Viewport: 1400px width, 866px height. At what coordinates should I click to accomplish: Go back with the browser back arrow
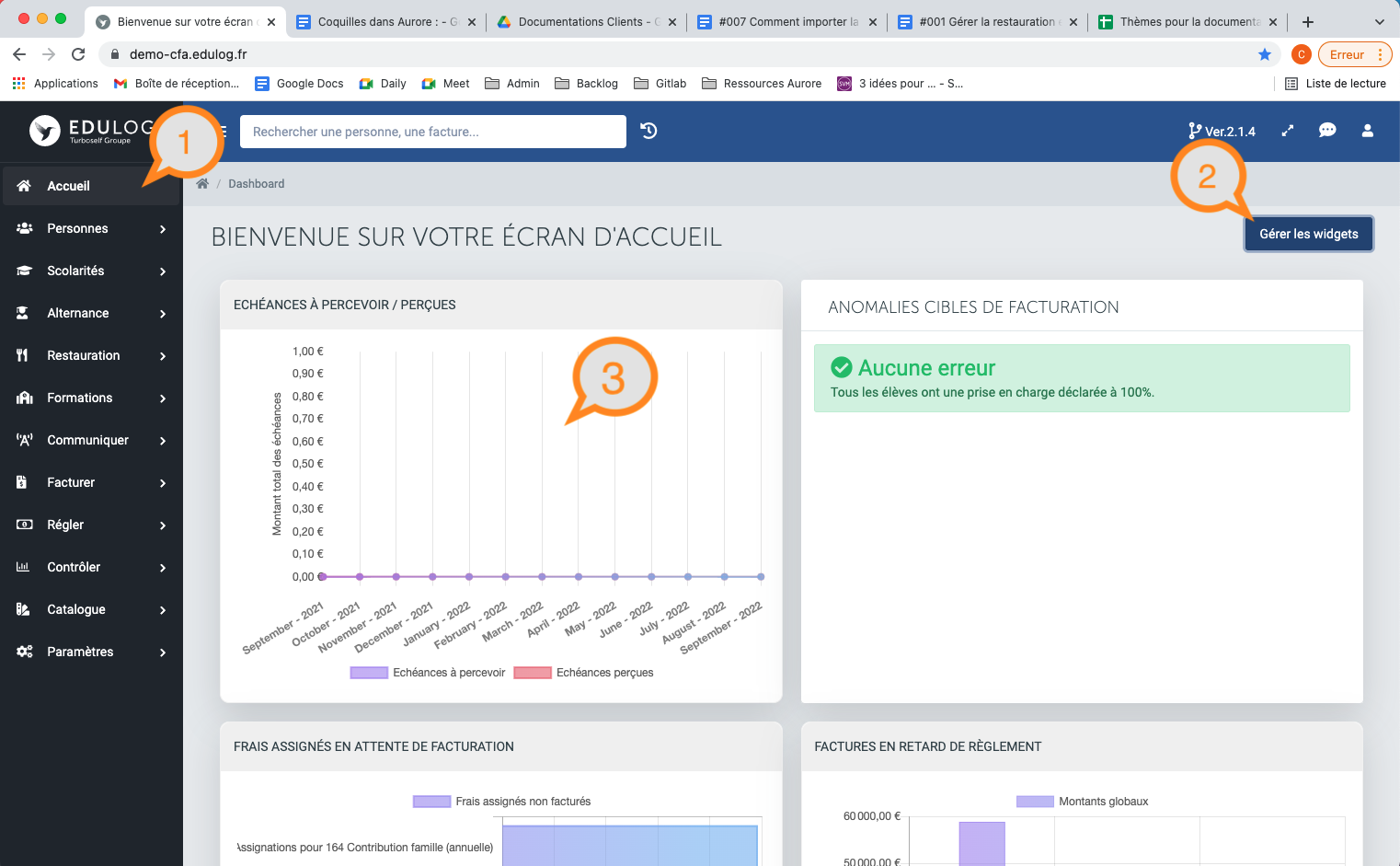(x=19, y=54)
